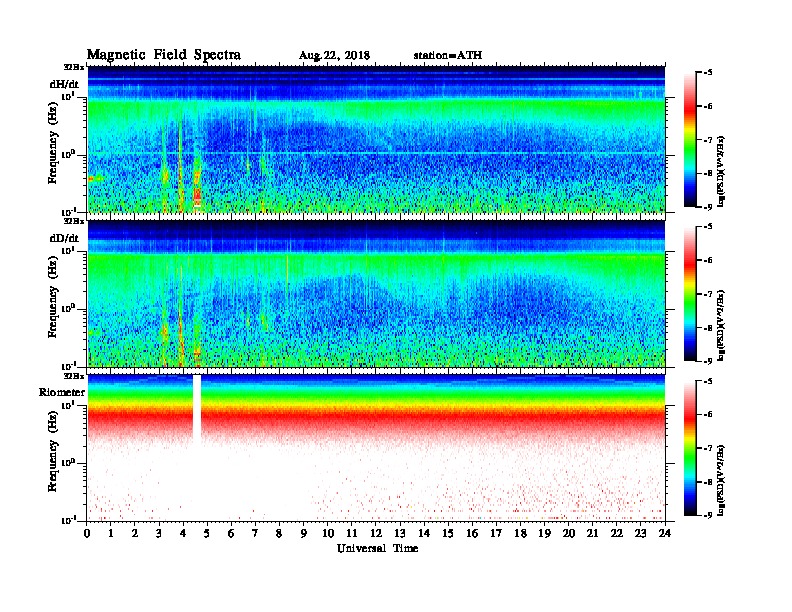Click the "dD/dt" panel label

pos(64,238)
